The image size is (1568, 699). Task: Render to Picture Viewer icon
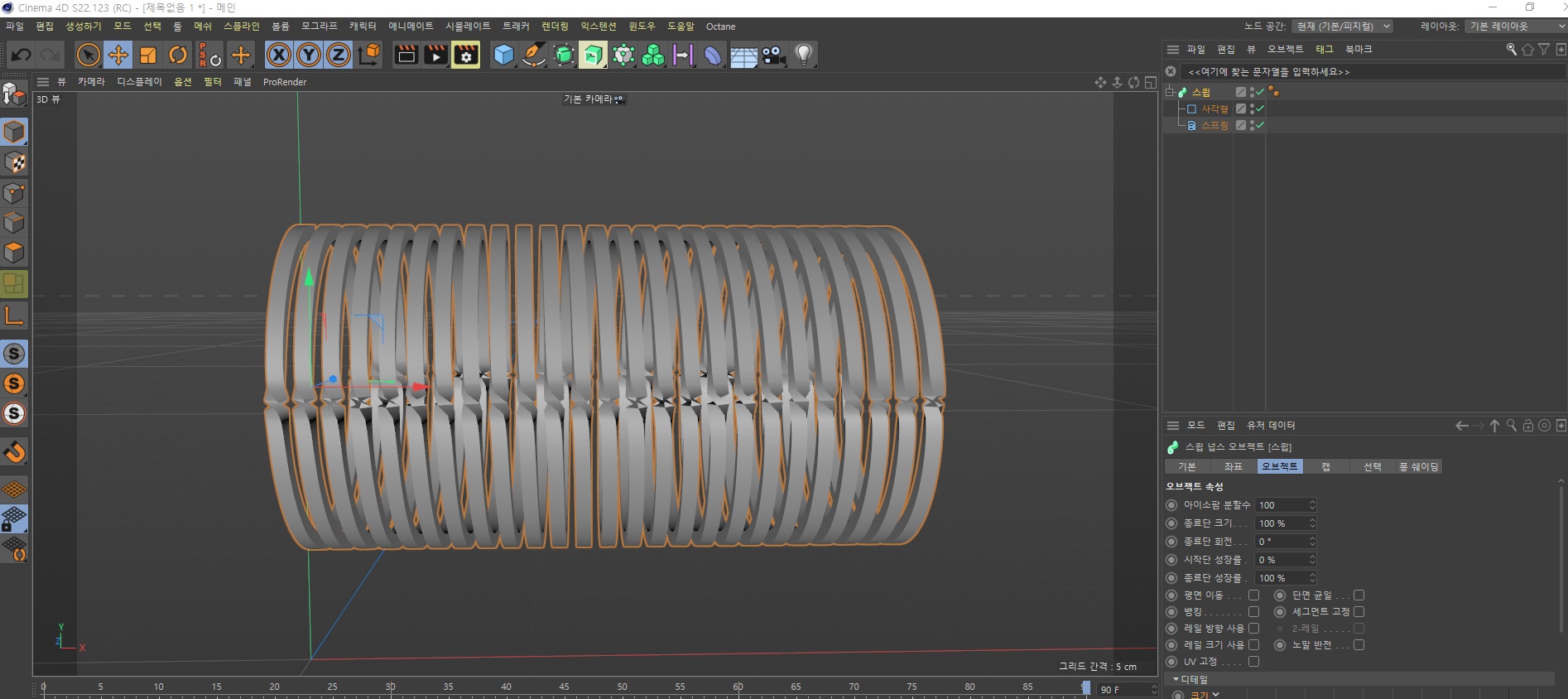[x=436, y=55]
